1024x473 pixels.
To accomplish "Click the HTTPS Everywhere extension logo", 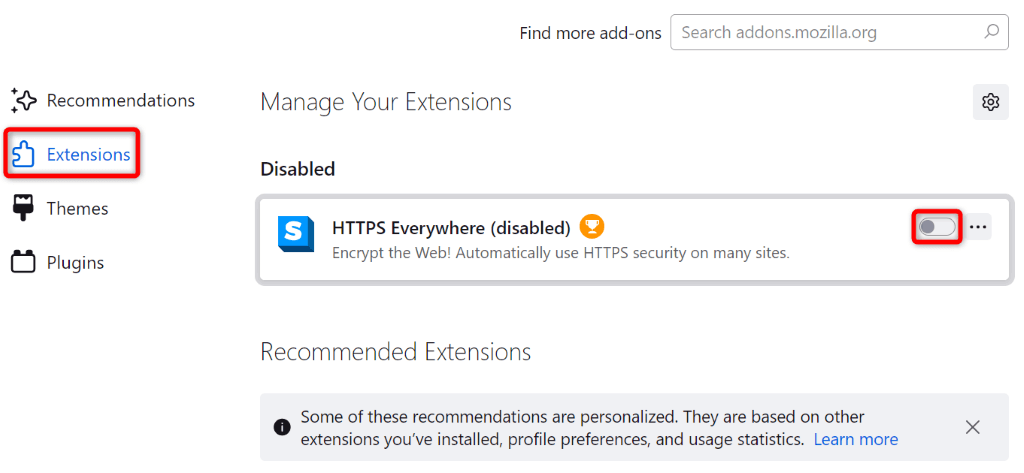I will pyautogui.click(x=295, y=235).
